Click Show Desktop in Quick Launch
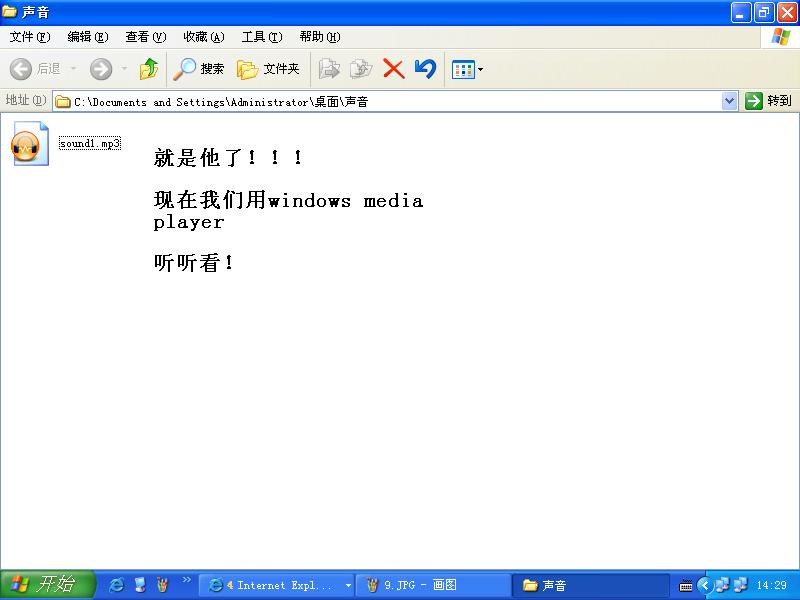 click(139, 585)
